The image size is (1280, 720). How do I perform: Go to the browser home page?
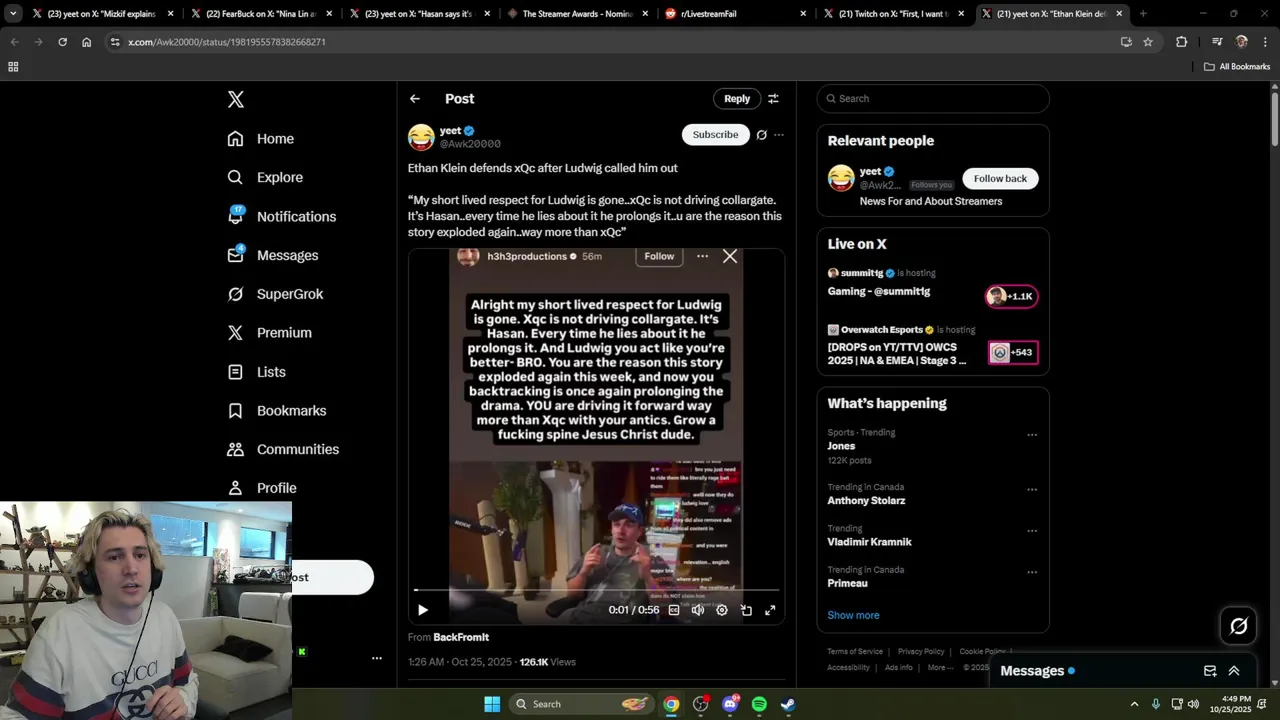point(87,42)
